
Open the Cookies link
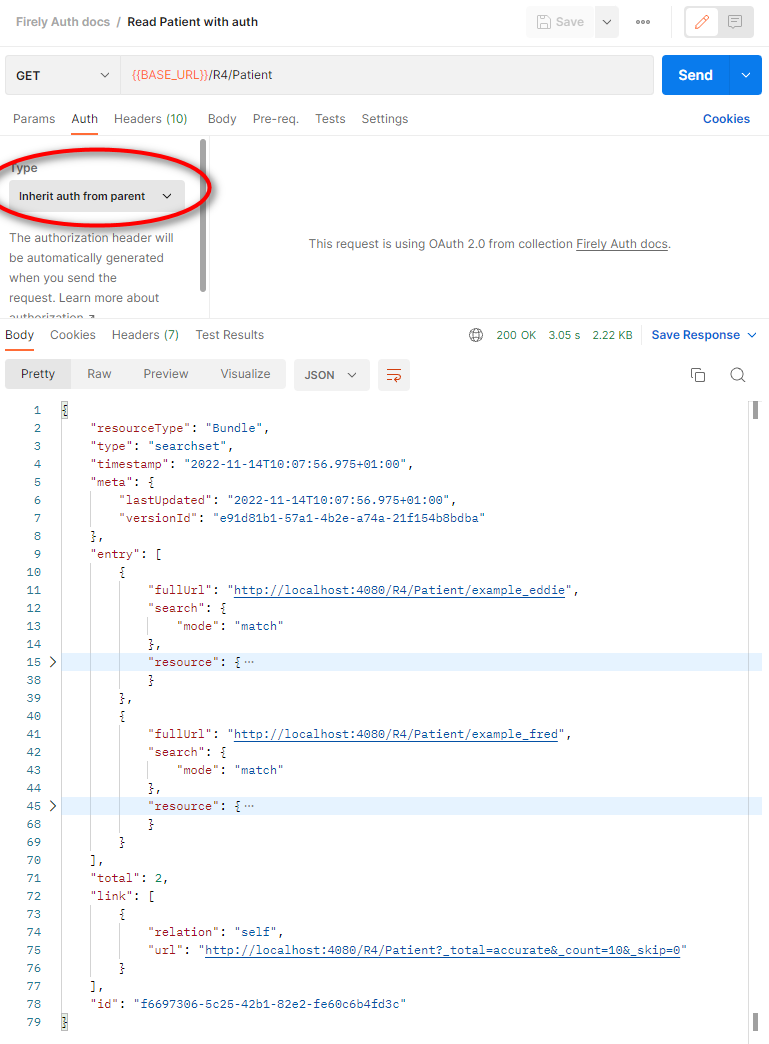pos(726,119)
